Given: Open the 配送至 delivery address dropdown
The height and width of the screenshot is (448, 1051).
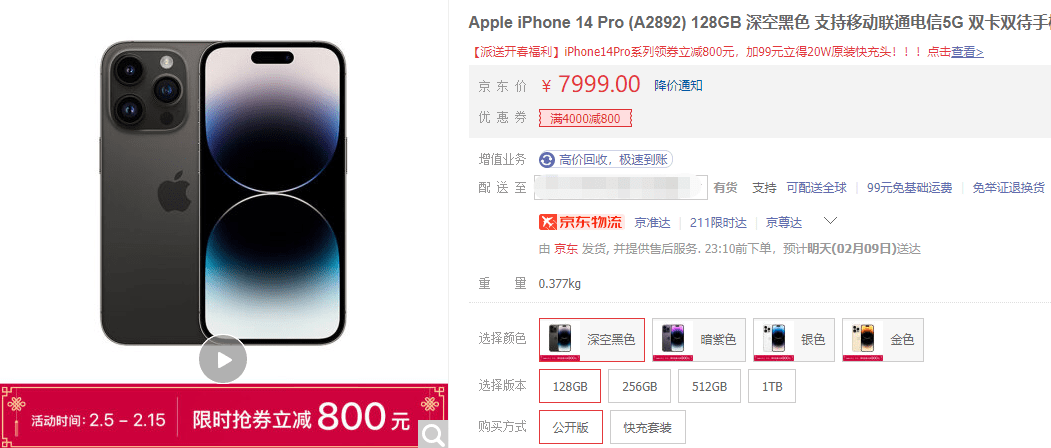Looking at the screenshot, I should click(621, 187).
